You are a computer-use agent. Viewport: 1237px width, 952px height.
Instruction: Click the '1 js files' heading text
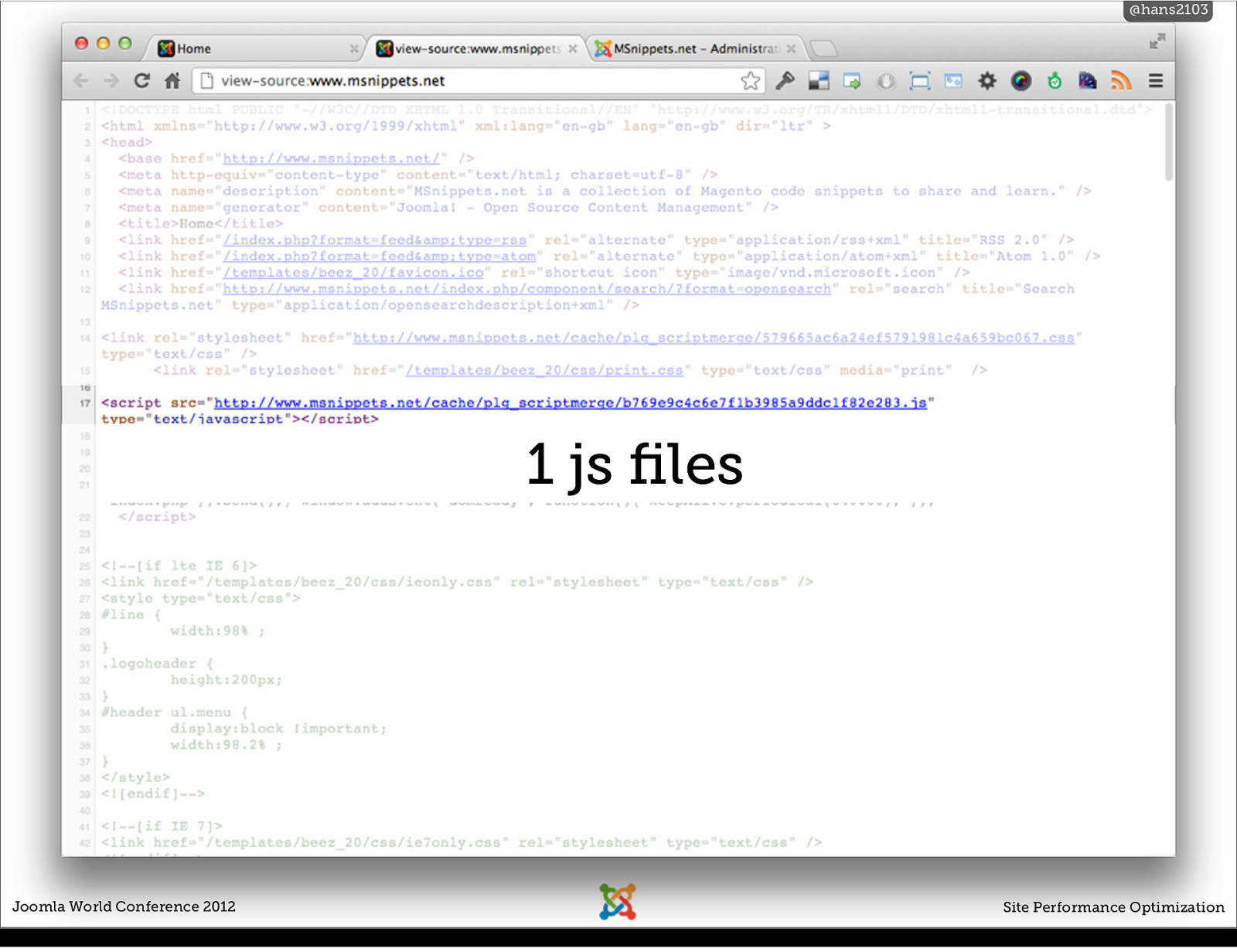pos(635,464)
